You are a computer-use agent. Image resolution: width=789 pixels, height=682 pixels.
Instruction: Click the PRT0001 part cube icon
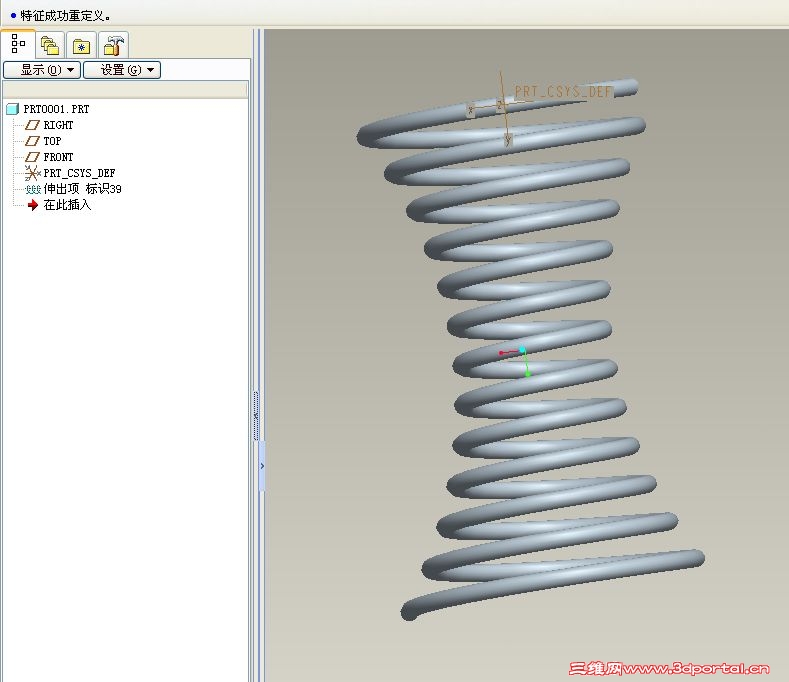click(13, 109)
